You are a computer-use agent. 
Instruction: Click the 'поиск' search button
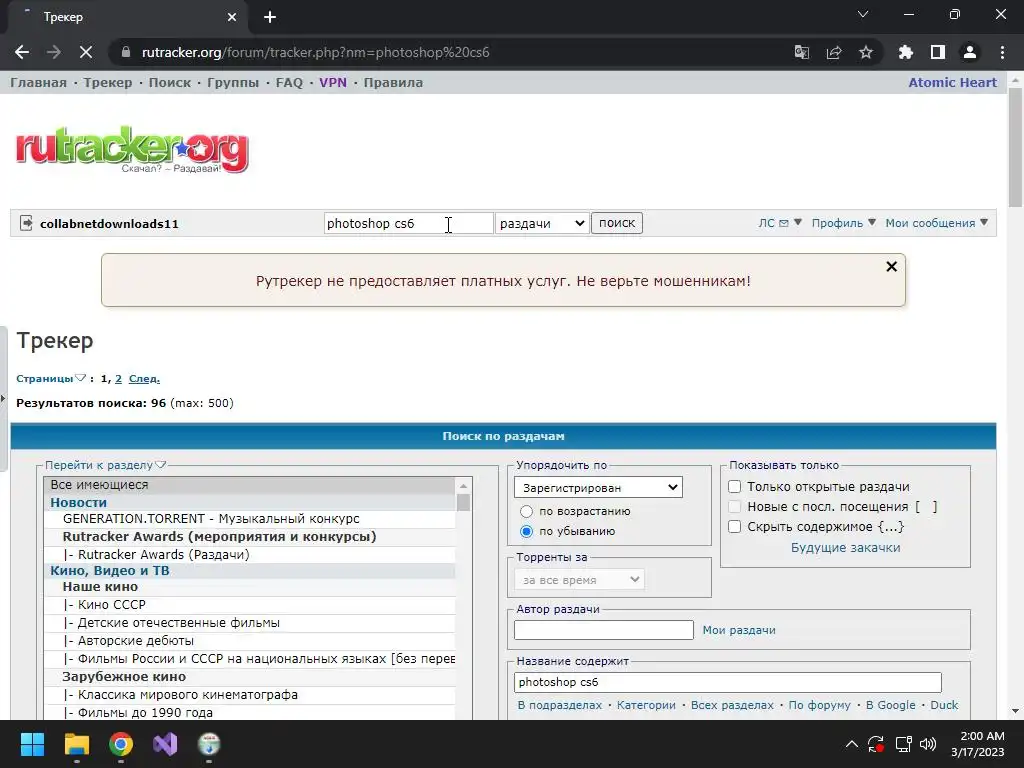617,223
